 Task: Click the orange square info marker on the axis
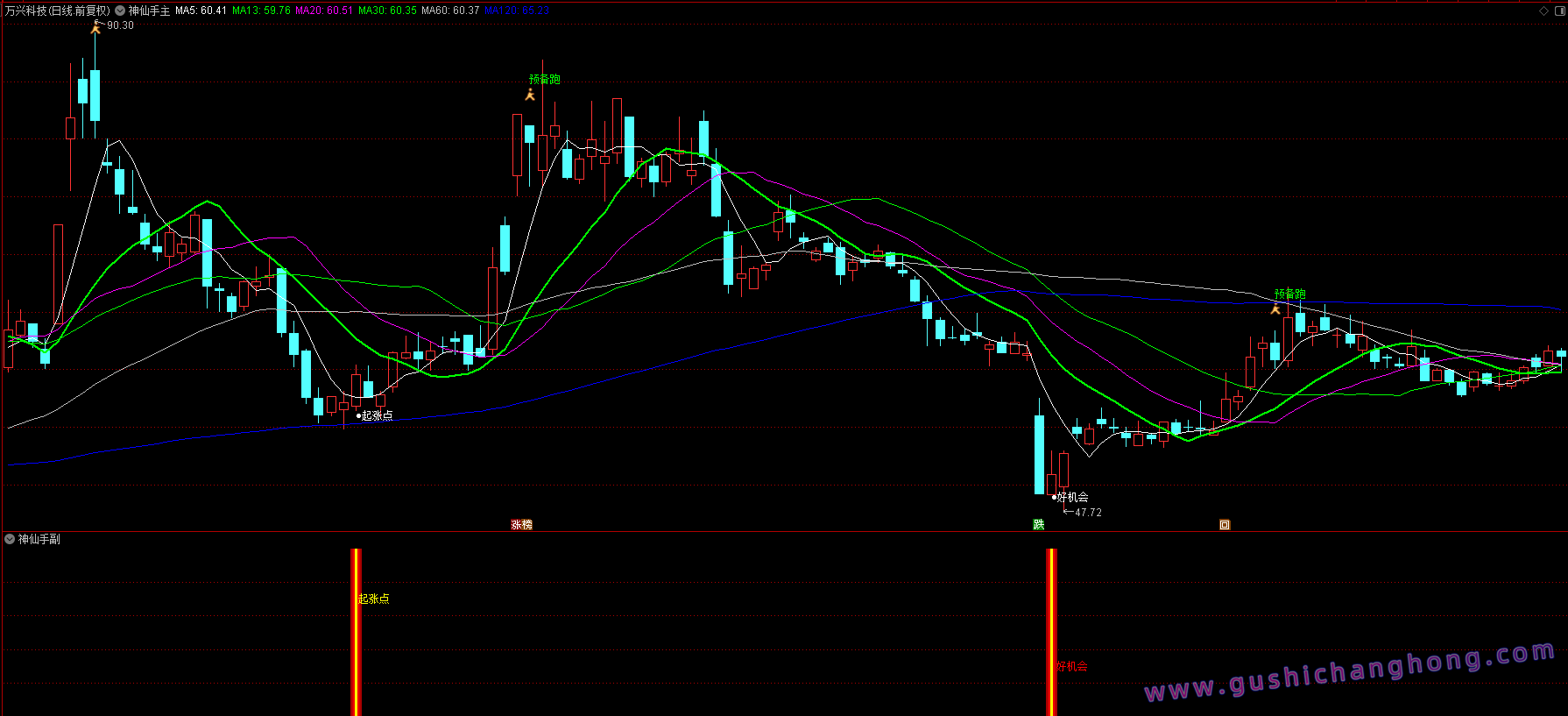click(x=1225, y=525)
